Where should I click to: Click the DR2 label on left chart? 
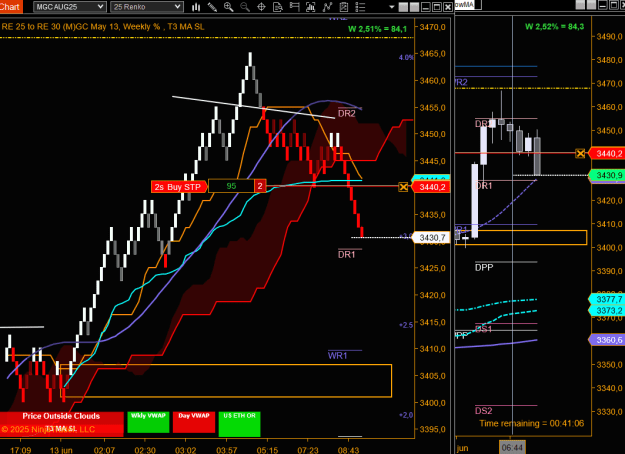point(346,114)
